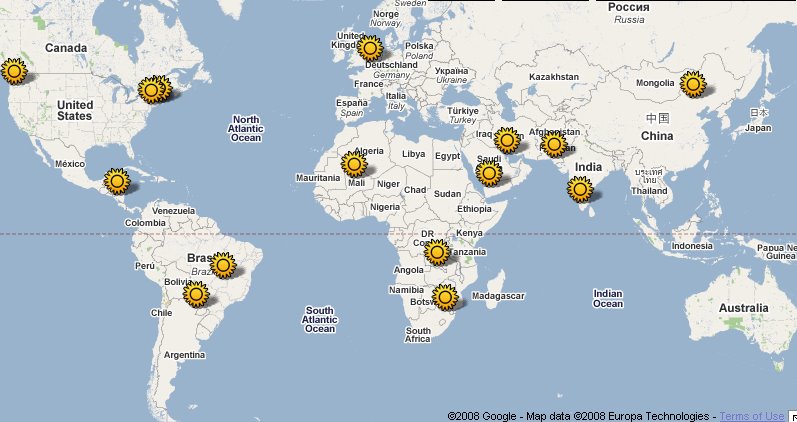Screen dimensions: 797x422
Task: Select the 'Kazakhstan' map label
Action: 554,77
